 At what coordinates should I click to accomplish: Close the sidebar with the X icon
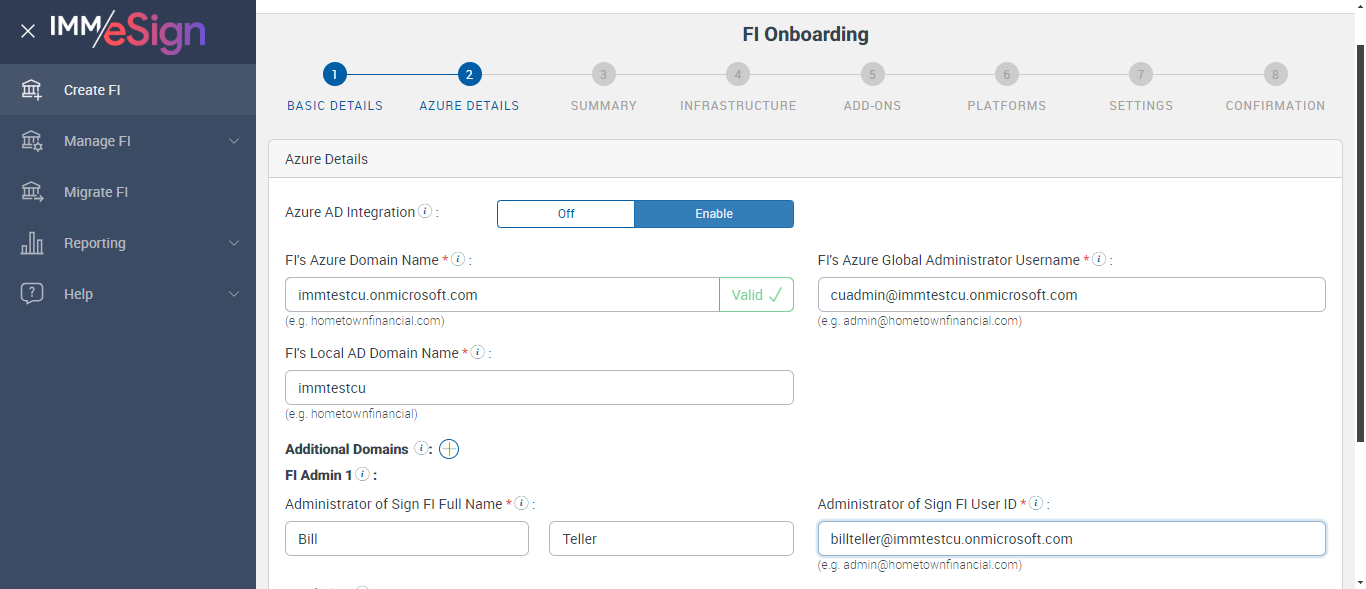(x=28, y=31)
